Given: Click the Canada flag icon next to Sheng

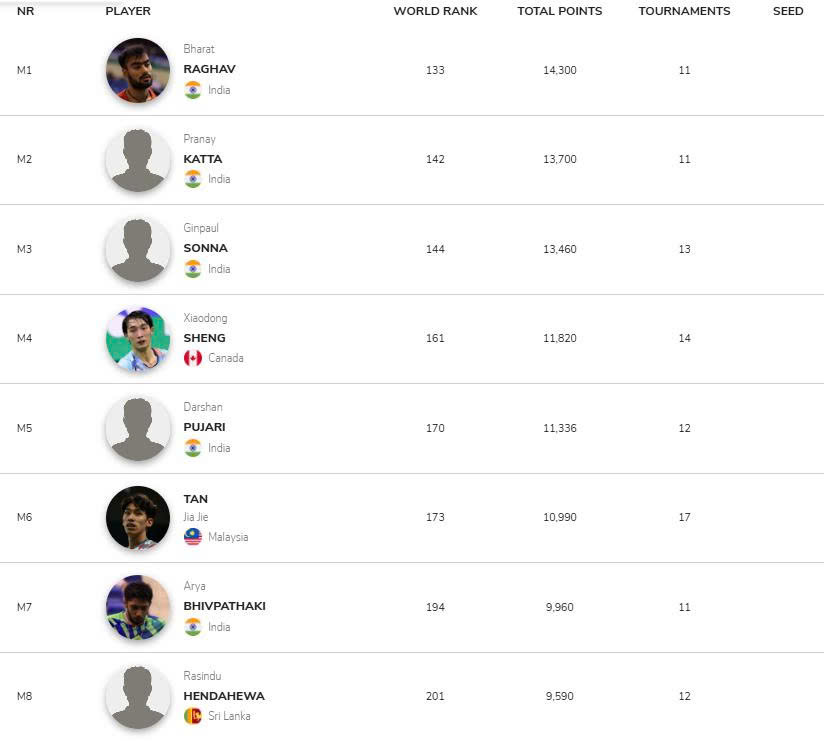Looking at the screenshot, I should pyautogui.click(x=193, y=358).
